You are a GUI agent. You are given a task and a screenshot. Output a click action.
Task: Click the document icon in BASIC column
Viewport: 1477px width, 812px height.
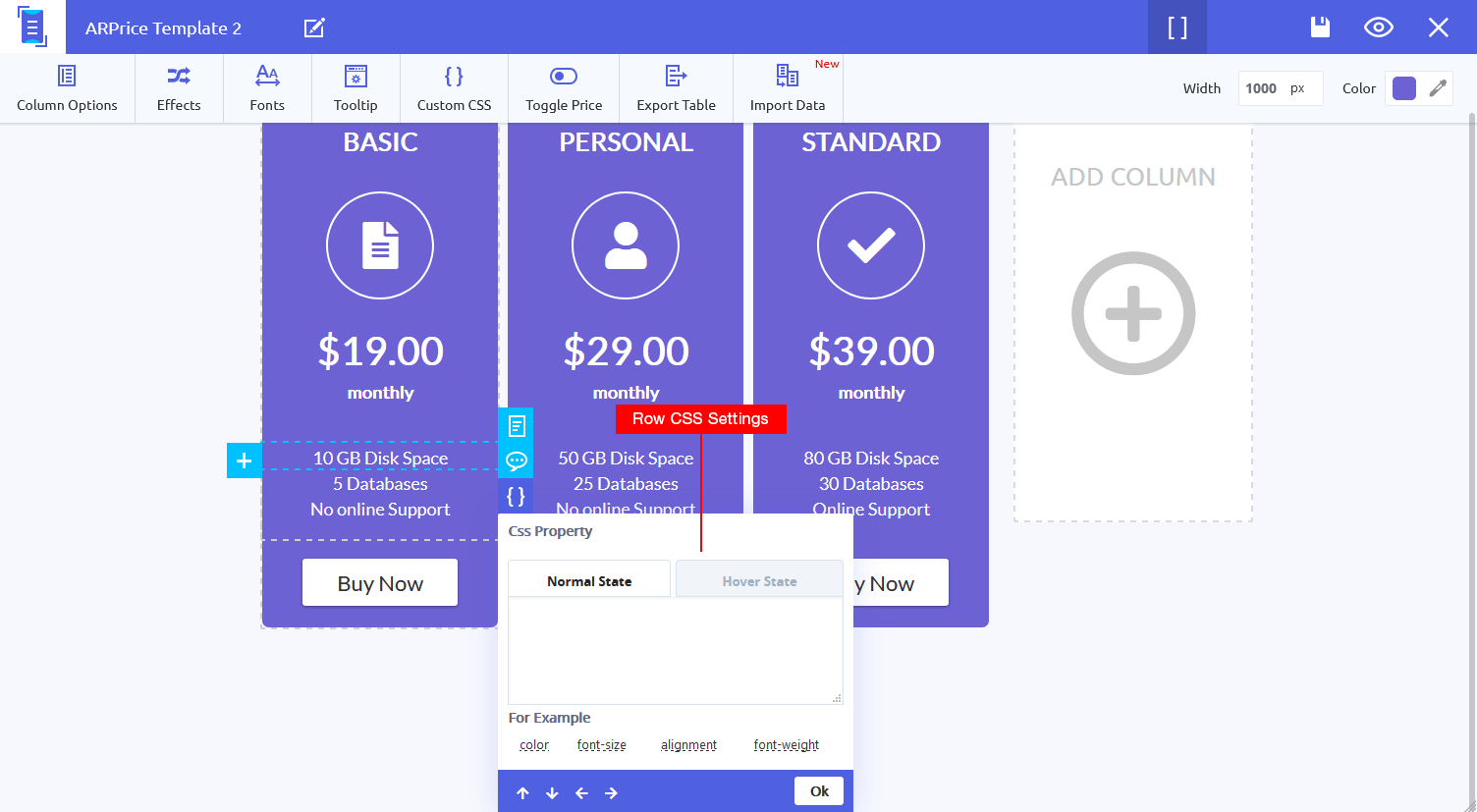coord(380,245)
